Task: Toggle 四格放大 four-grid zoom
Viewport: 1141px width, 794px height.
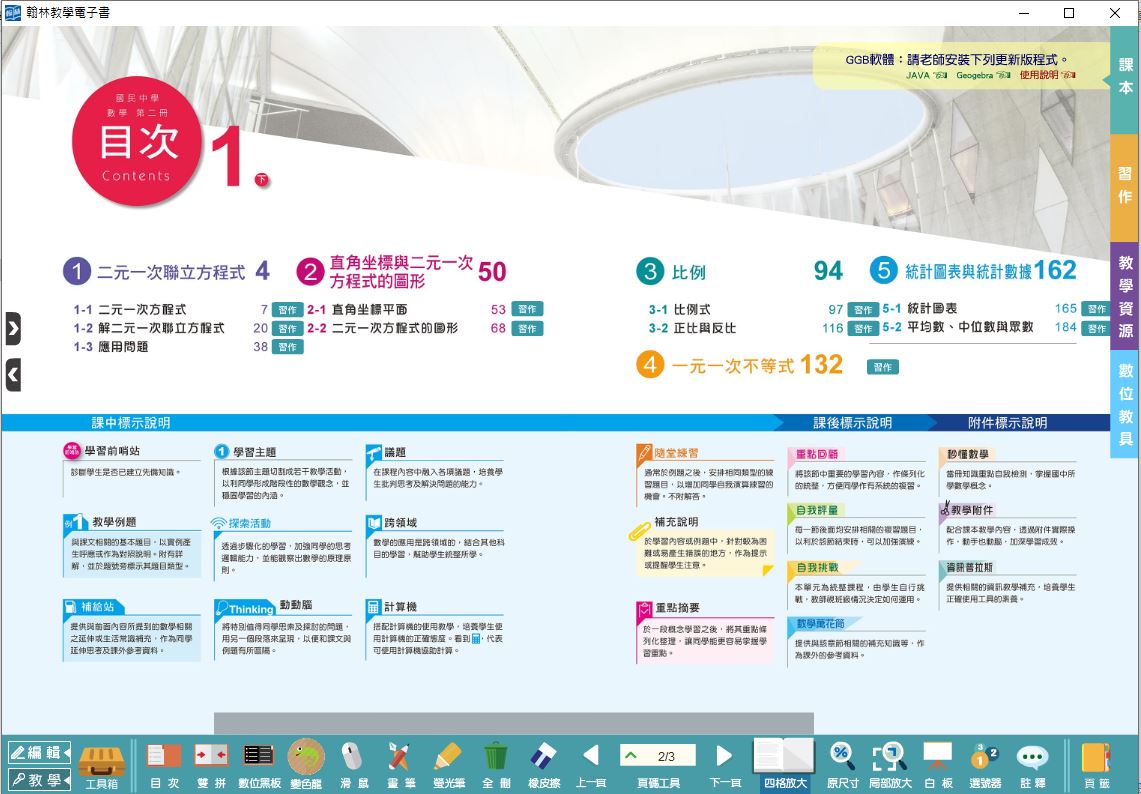Action: coord(784,765)
